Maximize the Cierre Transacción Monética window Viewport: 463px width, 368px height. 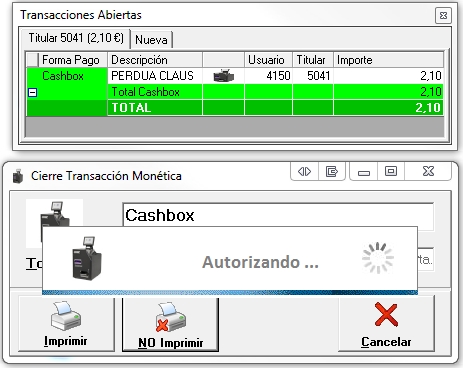391,171
